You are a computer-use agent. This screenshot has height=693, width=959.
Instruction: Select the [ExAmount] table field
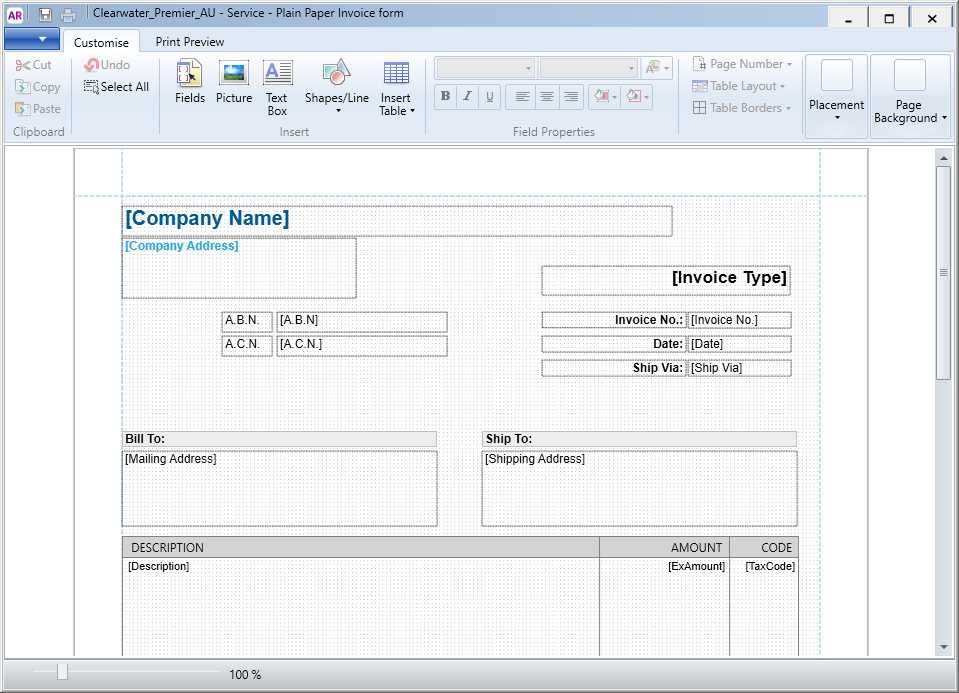(x=696, y=566)
